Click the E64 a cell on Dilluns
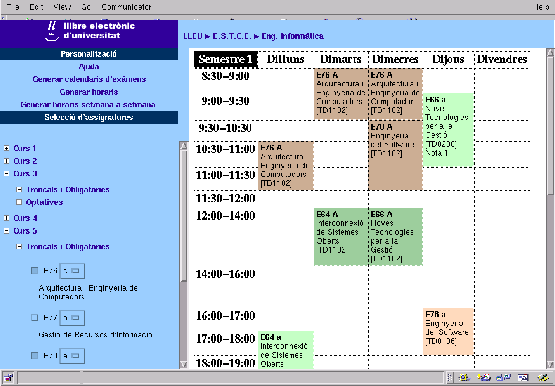This screenshot has height=386, width=555. (286, 350)
